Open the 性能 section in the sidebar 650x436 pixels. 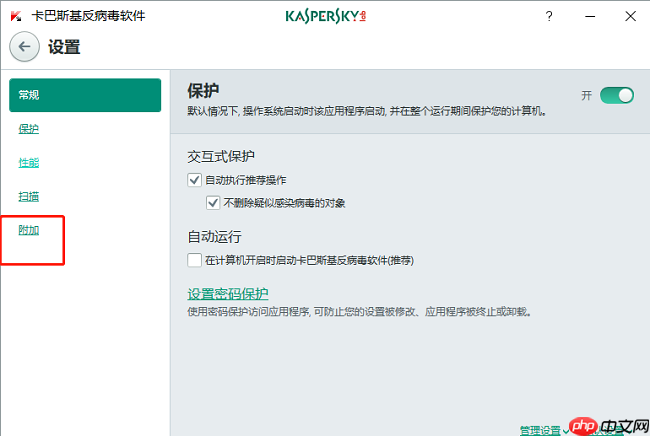[29, 162]
